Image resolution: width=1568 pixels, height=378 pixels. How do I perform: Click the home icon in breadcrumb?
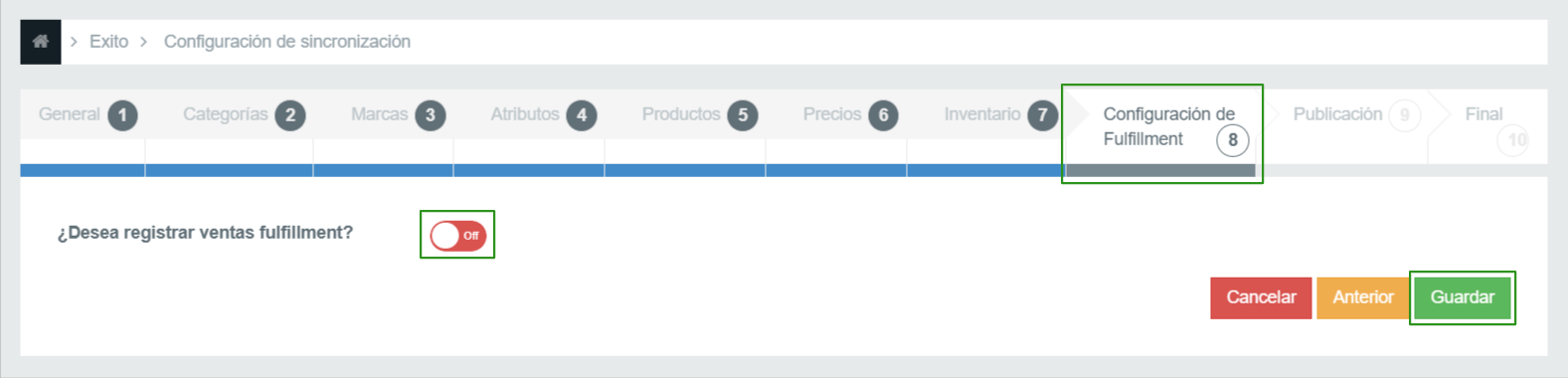coord(41,42)
